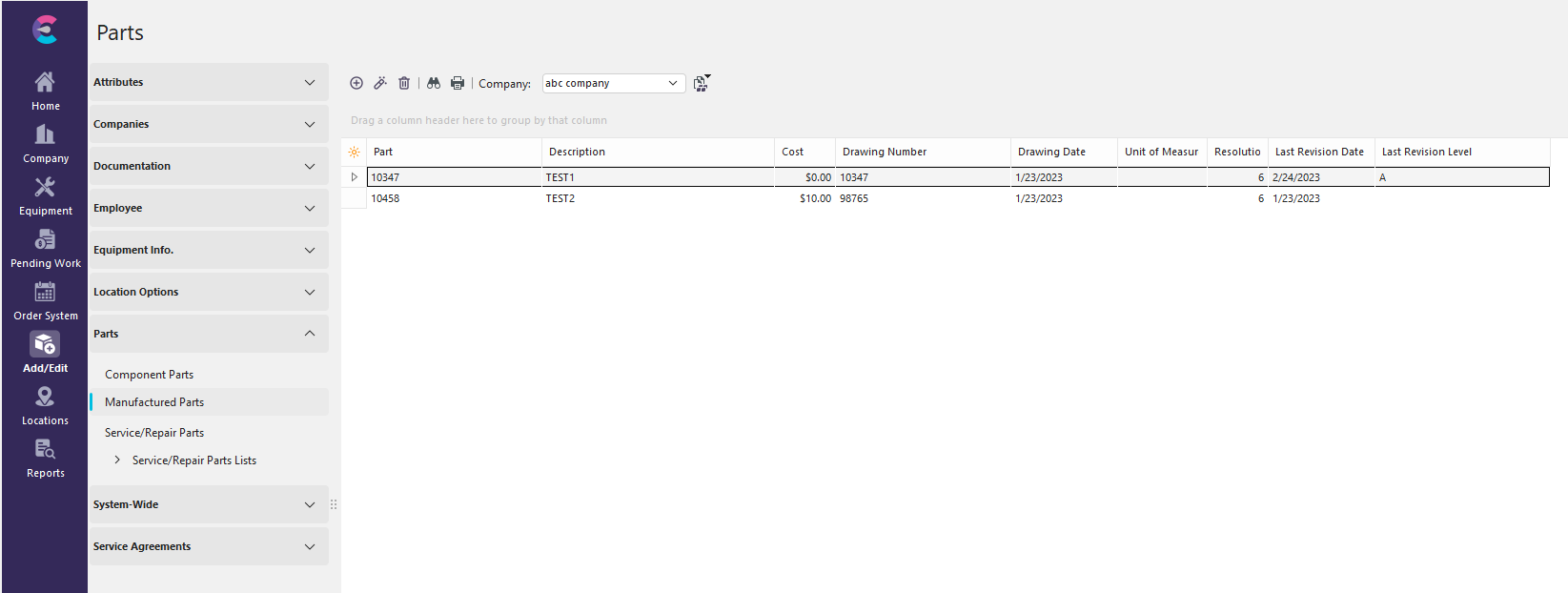Click the trash delete icon
Viewport: 1568px width, 593px height.
click(404, 83)
